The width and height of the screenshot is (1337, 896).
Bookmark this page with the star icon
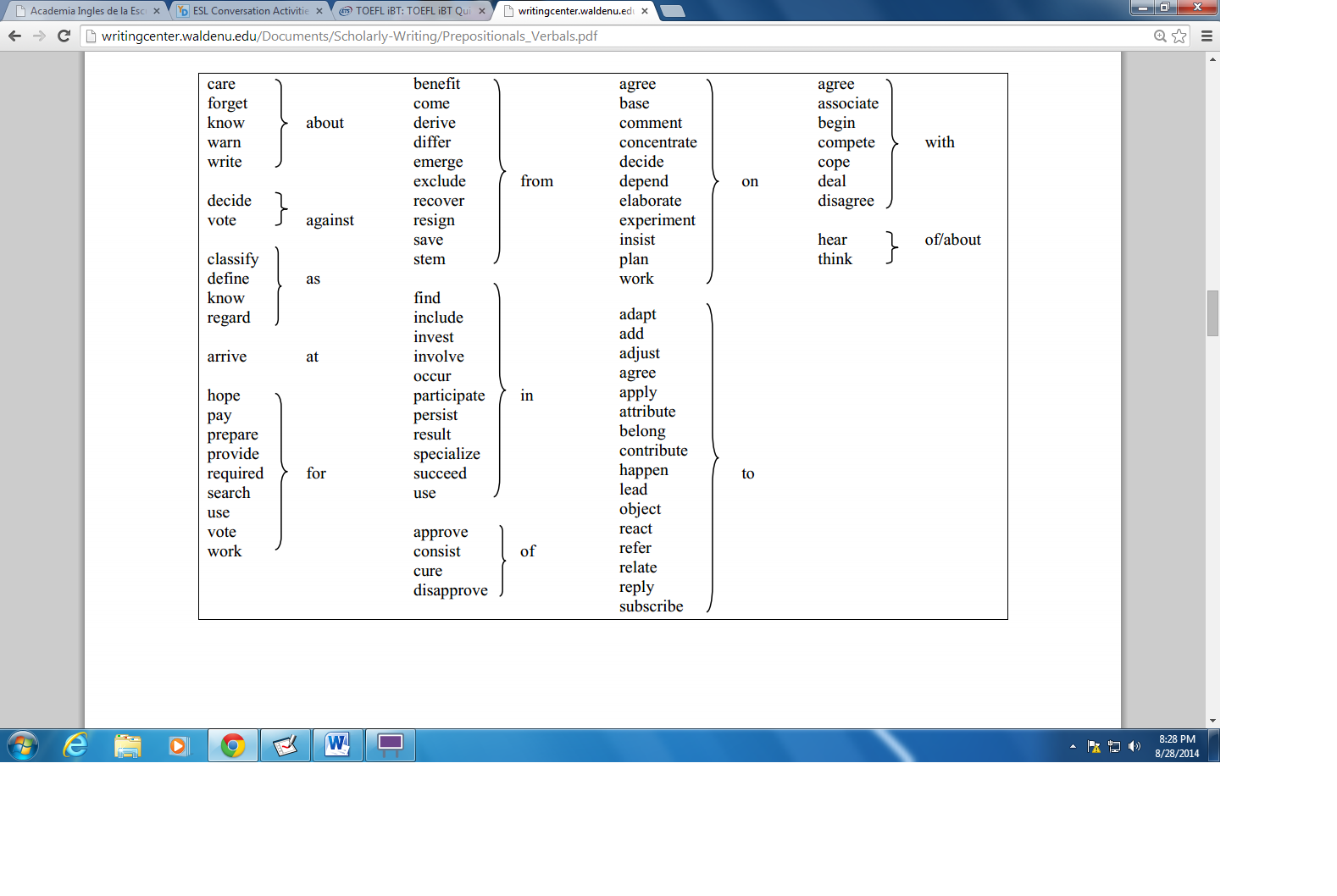pos(1179,36)
